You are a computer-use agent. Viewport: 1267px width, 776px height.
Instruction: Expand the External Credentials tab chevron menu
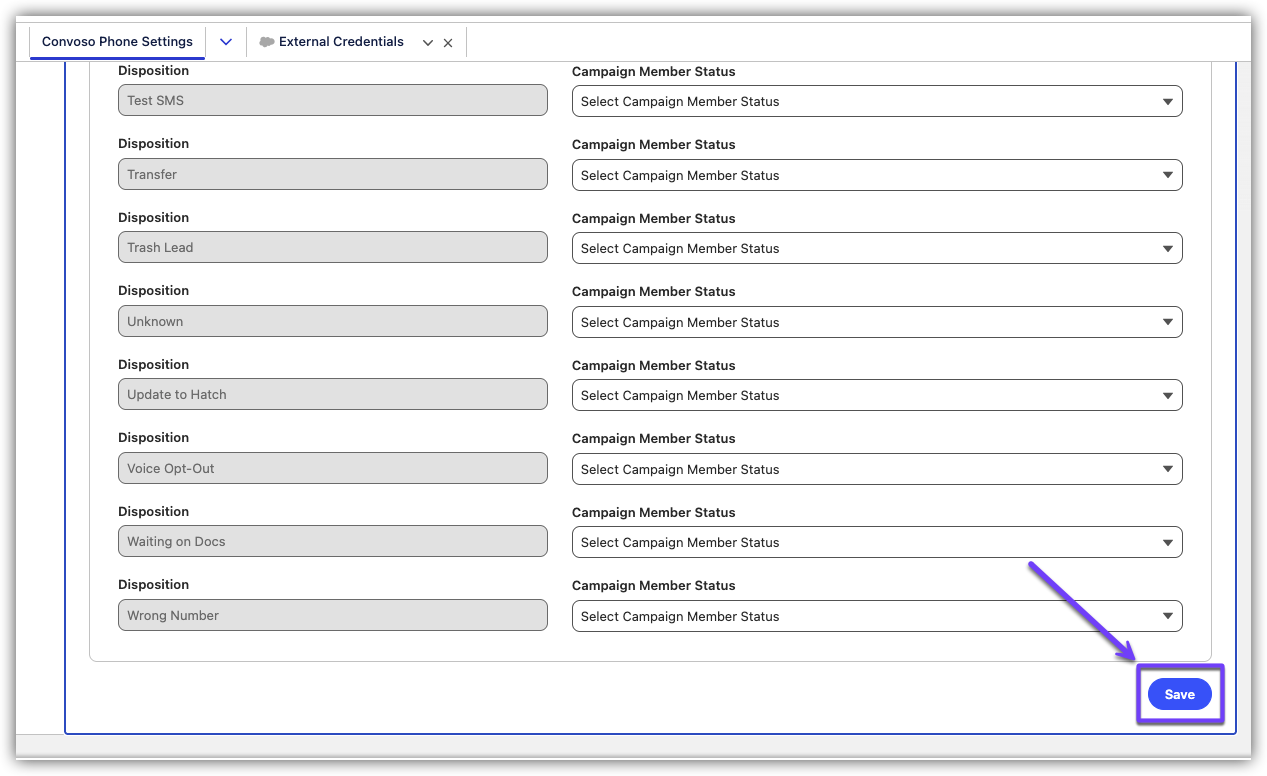[x=428, y=43]
